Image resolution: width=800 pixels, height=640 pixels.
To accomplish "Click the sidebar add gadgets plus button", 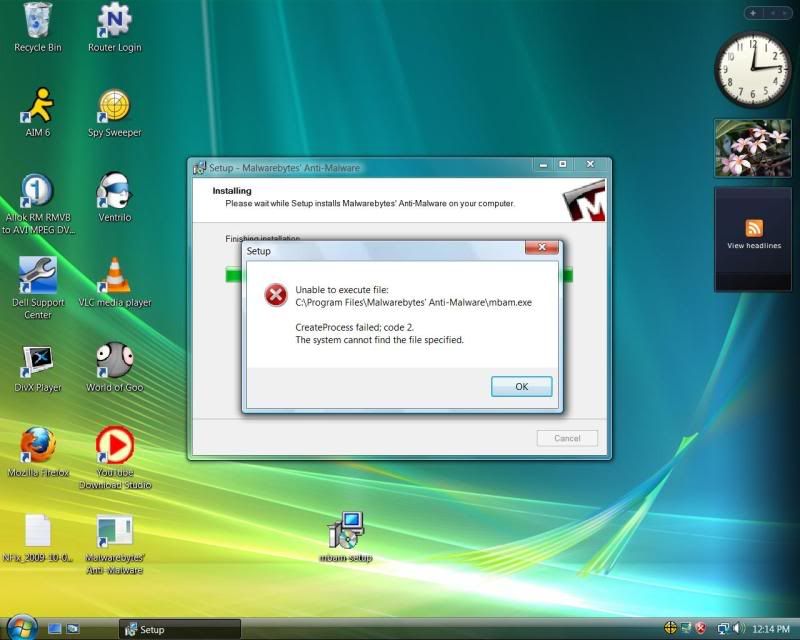I will 753,13.
